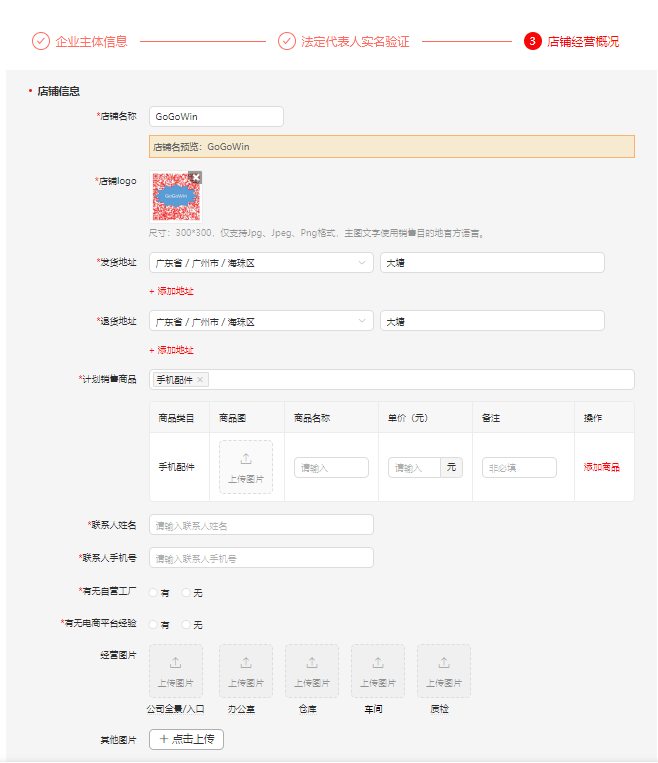This screenshot has width=658, height=763.
Task: Click the 企业主体信息 step checkmark icon
Action: point(41,41)
